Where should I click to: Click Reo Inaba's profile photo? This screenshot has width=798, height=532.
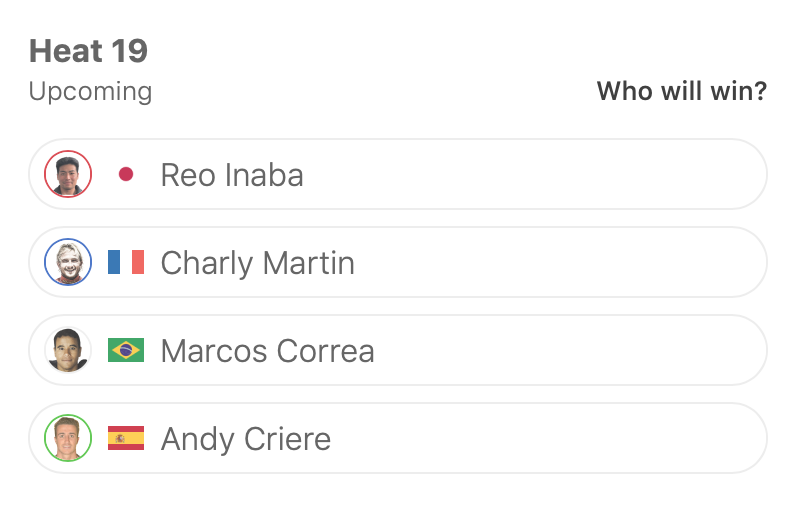tap(68, 174)
